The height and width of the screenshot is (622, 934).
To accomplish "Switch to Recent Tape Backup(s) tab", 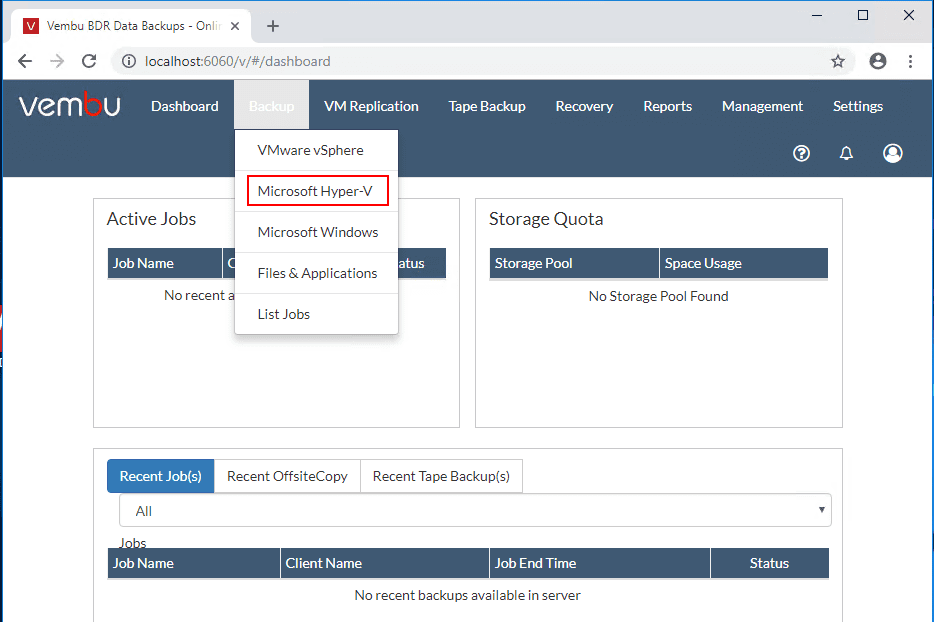I will (441, 476).
